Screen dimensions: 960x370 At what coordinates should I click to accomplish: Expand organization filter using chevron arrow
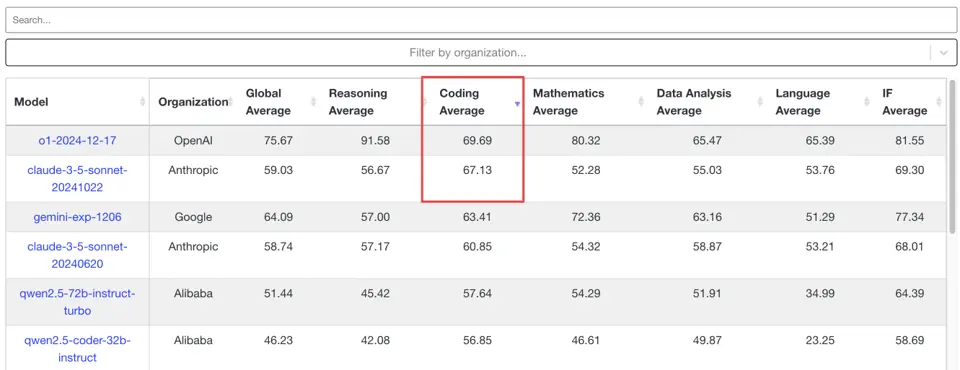(943, 53)
